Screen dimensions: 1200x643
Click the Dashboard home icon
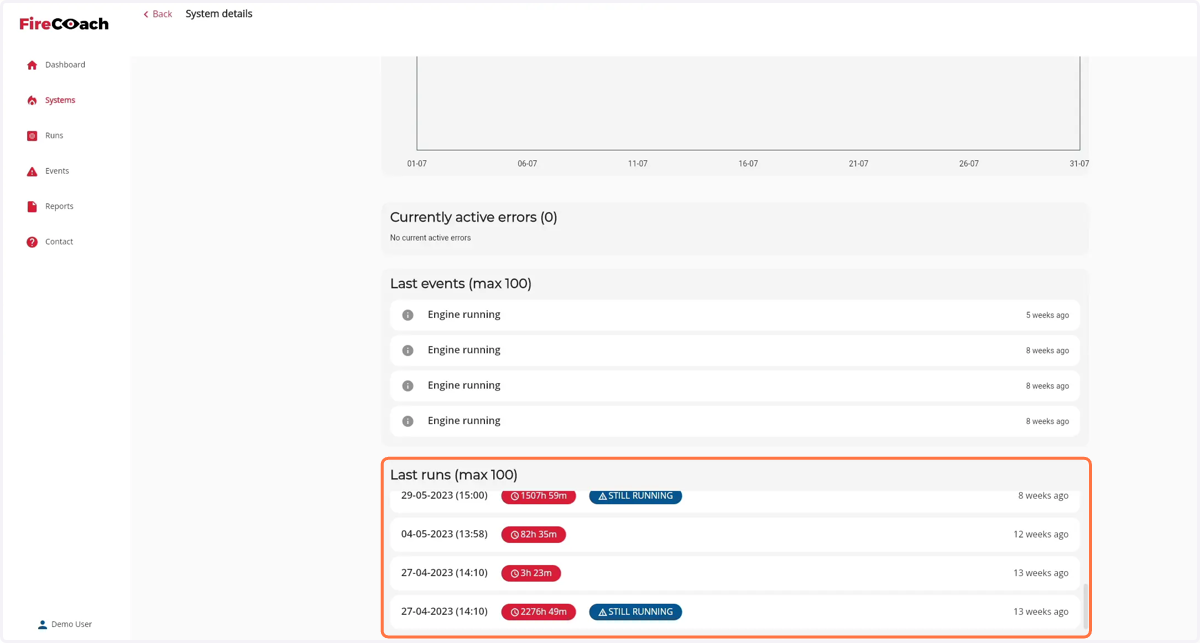(x=32, y=65)
